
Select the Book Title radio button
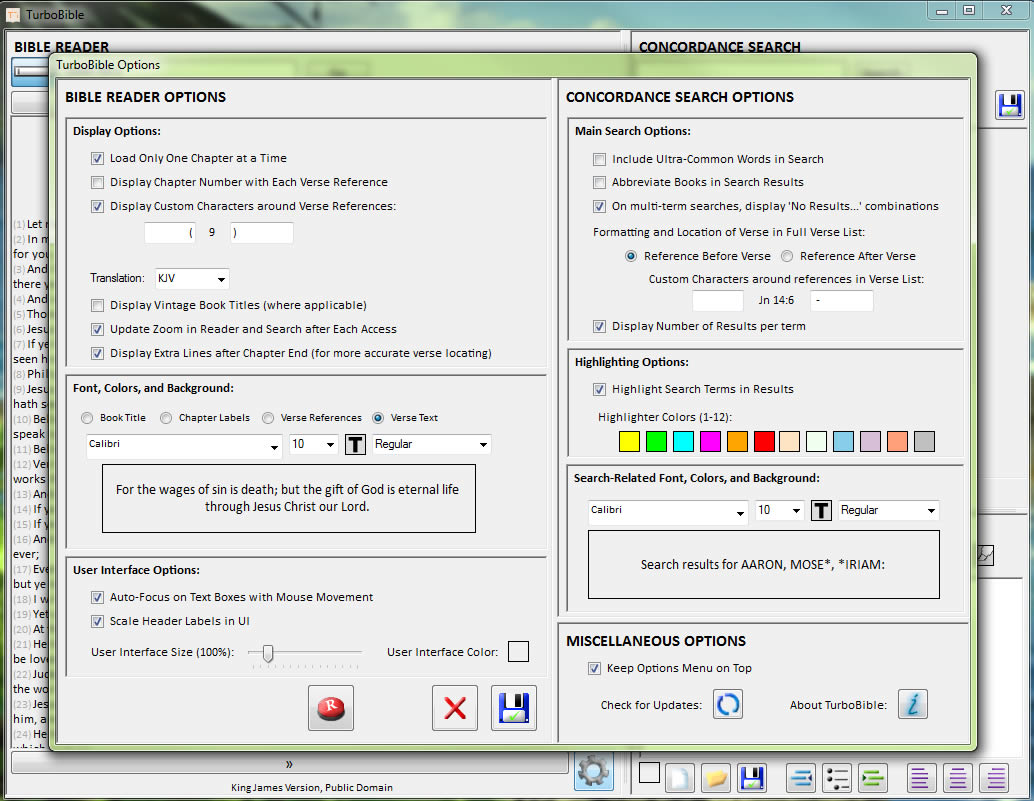87,418
